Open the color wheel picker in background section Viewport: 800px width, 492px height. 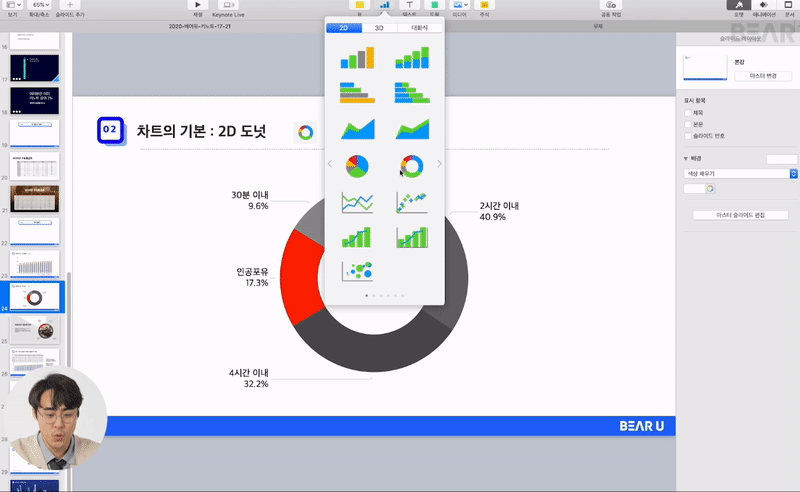[710, 188]
